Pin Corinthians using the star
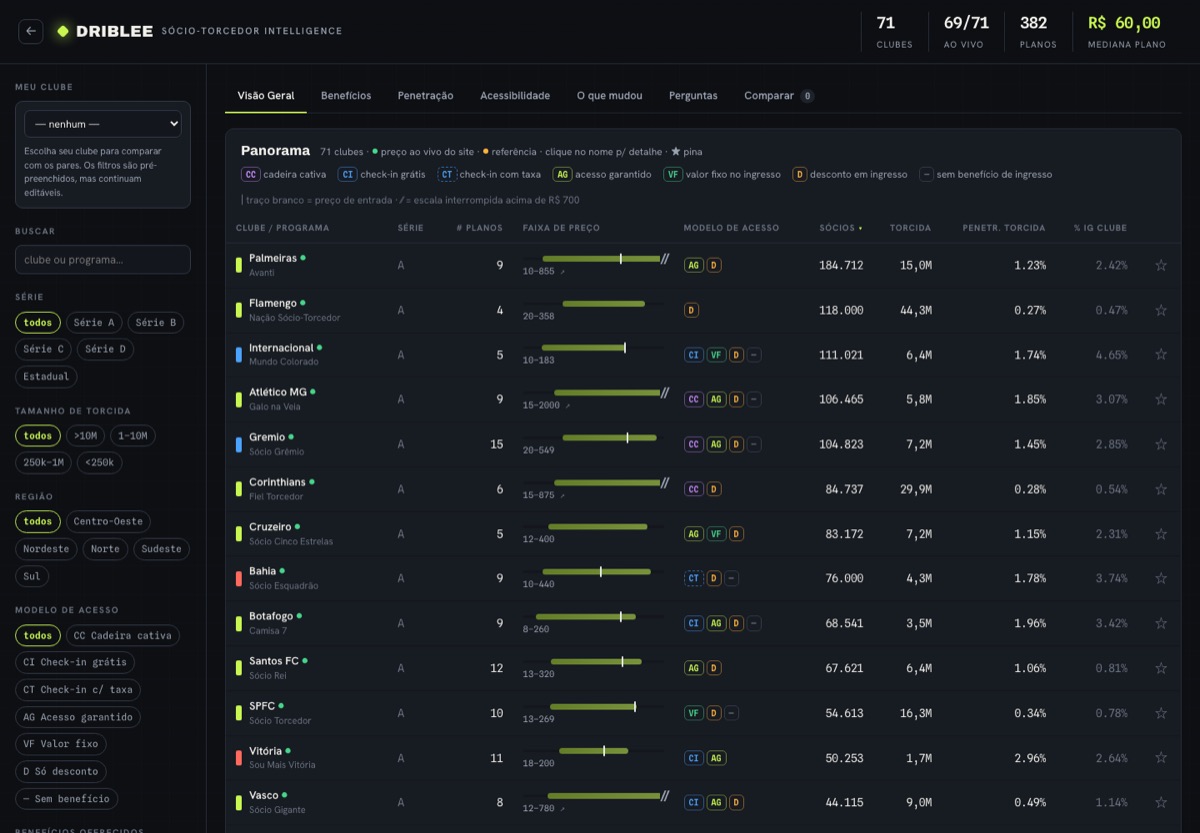This screenshot has width=1200, height=833. pos(1161,489)
